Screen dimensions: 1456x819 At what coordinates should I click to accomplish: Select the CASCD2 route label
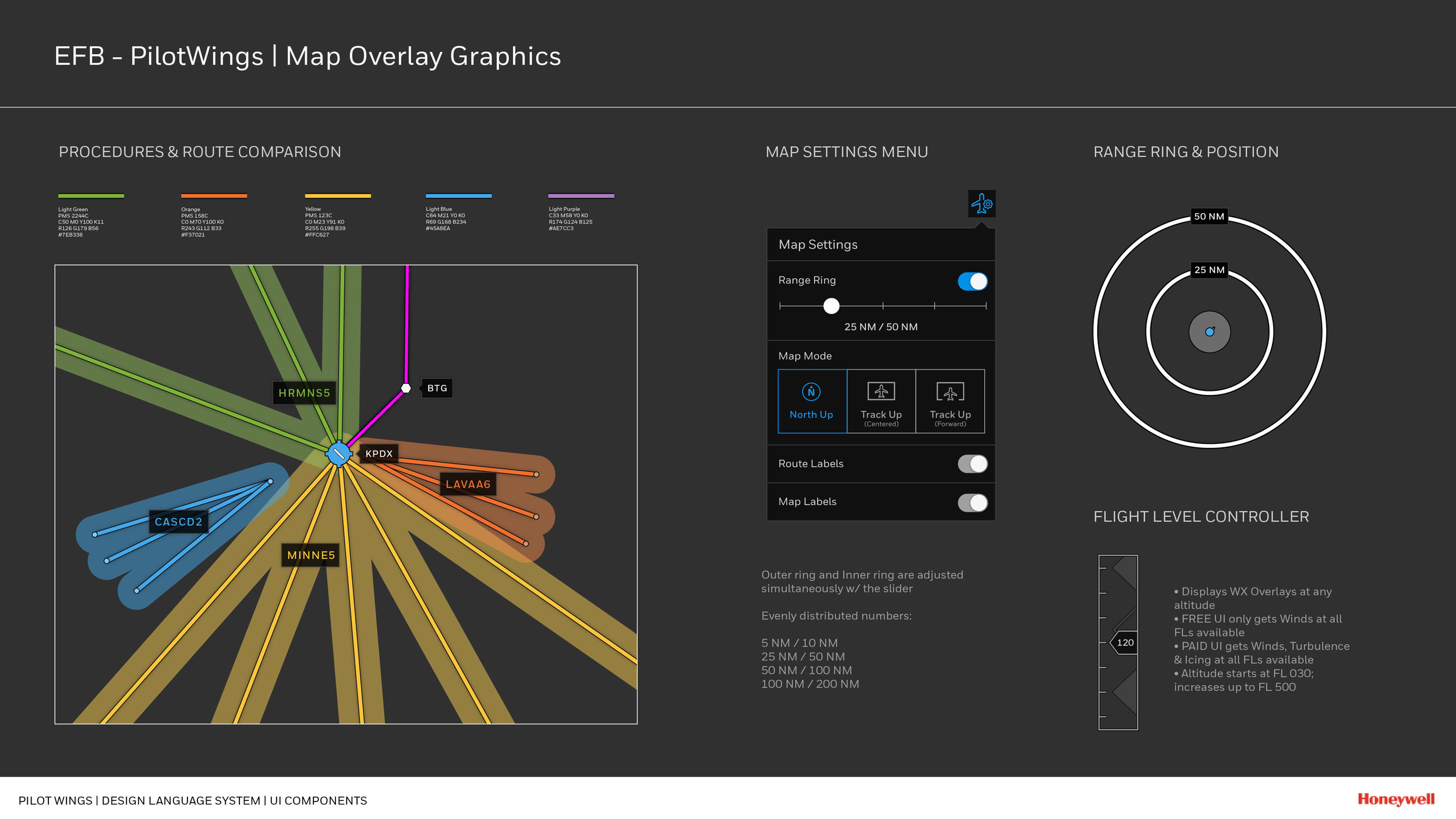(x=178, y=522)
